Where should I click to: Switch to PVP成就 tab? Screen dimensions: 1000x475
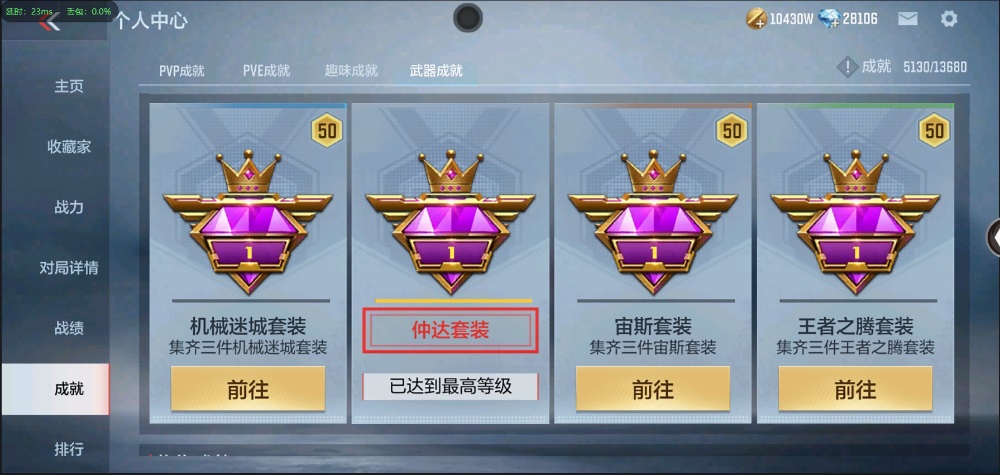pyautogui.click(x=182, y=71)
